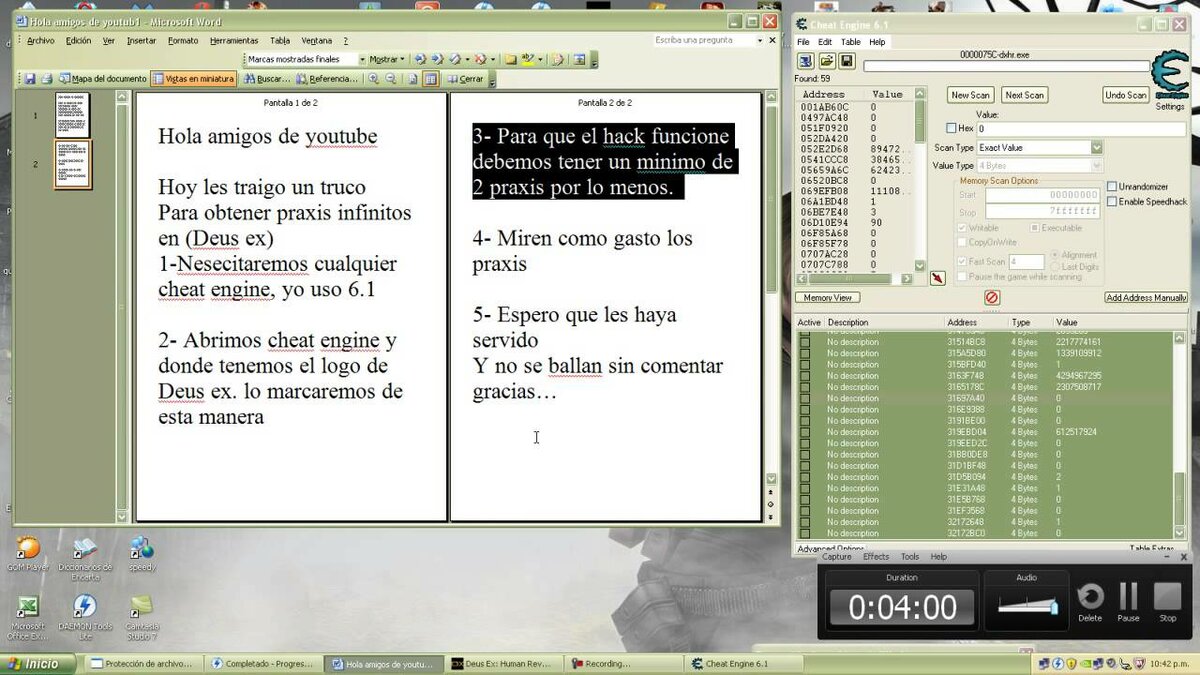This screenshot has height=675, width=1200.
Task: Click the red arrow add-to-list icon
Action: 938,278
